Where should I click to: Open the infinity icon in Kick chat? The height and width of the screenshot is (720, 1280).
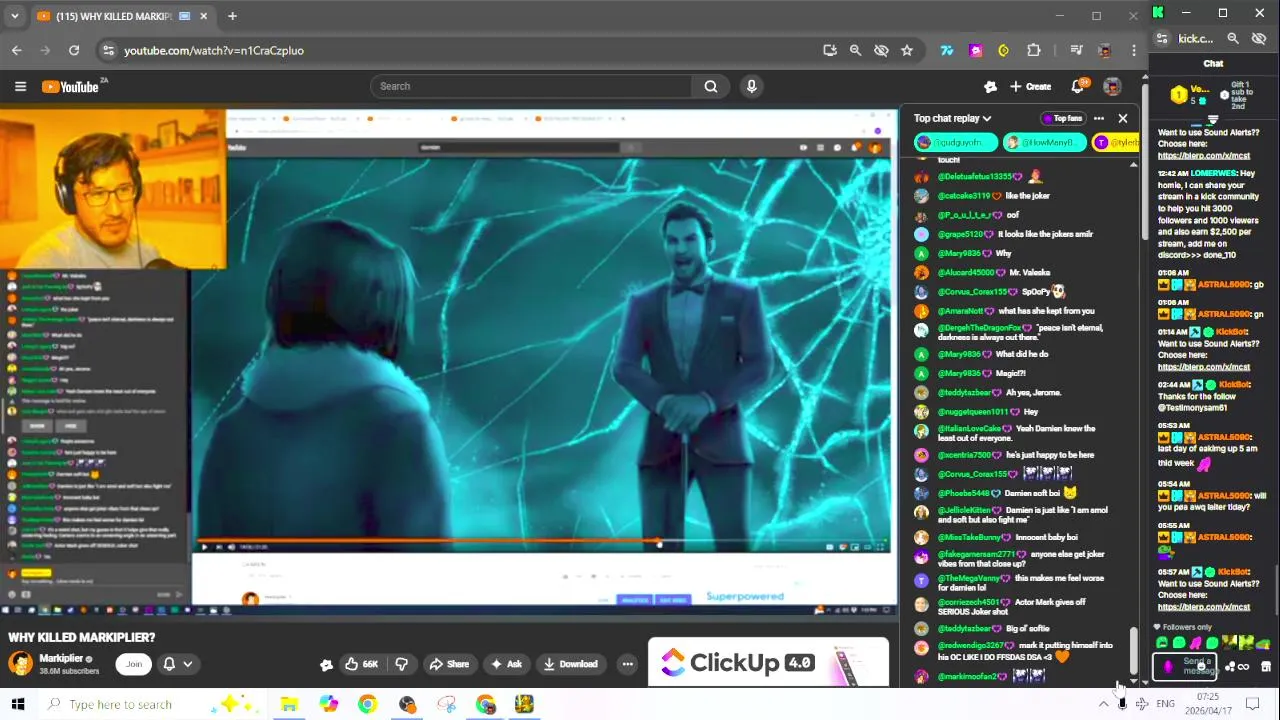[1243, 667]
